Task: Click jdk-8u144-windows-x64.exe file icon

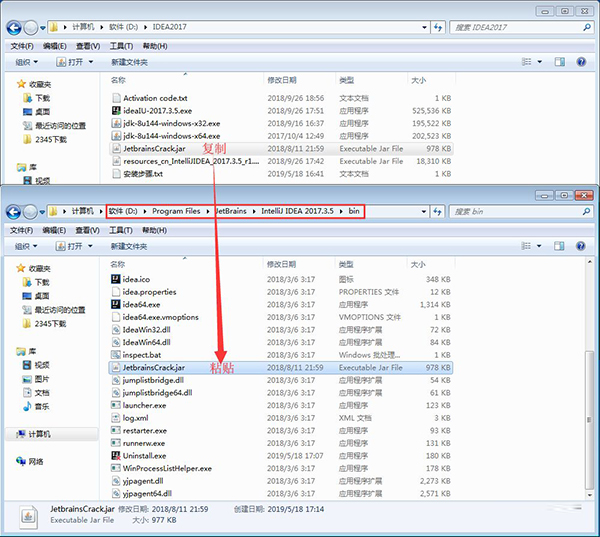Action: click(116, 135)
